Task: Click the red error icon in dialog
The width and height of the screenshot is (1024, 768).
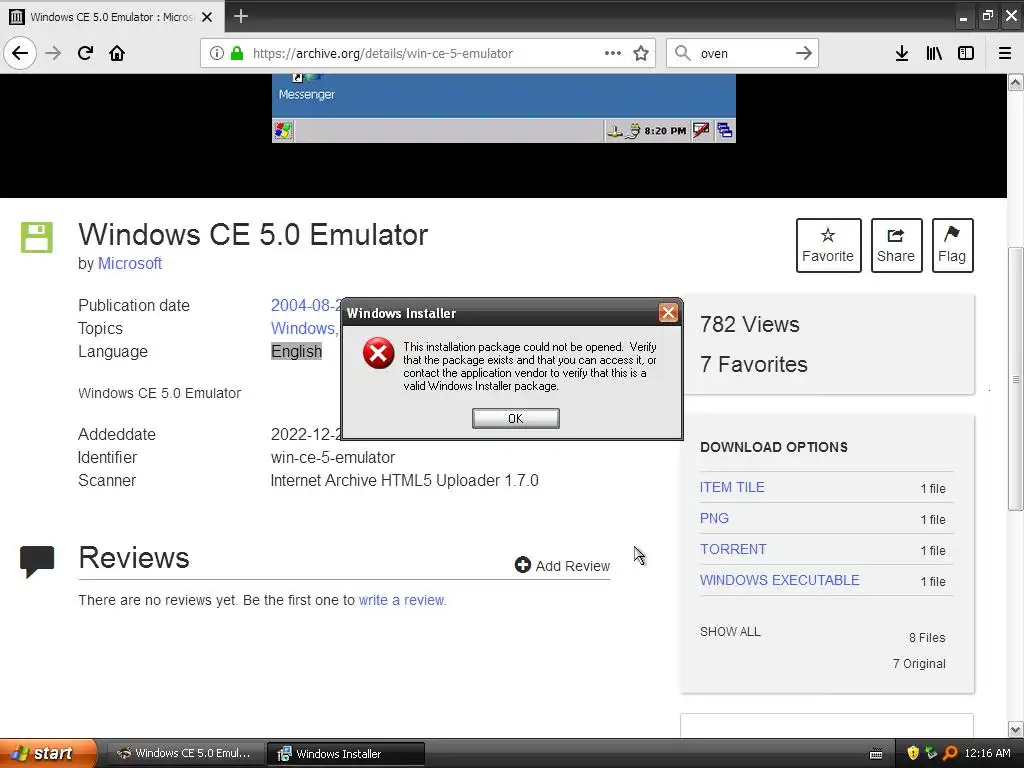Action: point(379,353)
